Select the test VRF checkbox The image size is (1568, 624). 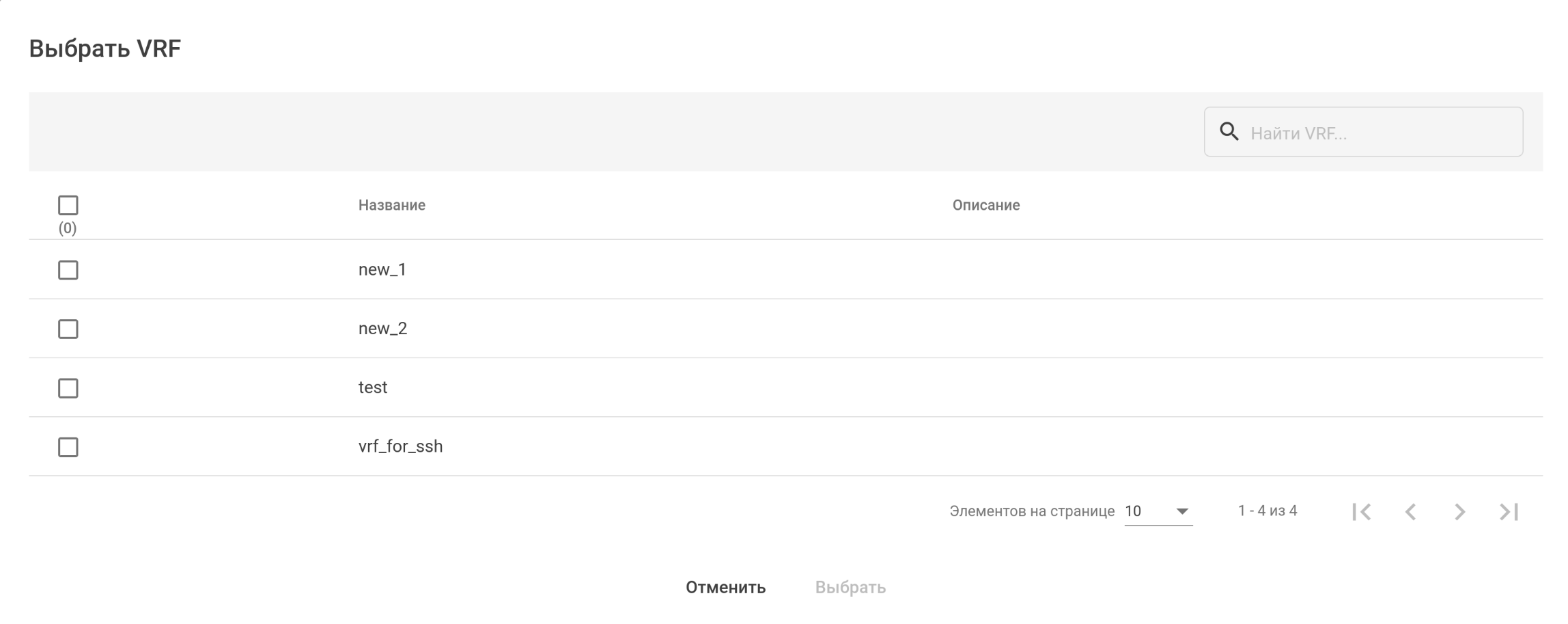click(68, 388)
